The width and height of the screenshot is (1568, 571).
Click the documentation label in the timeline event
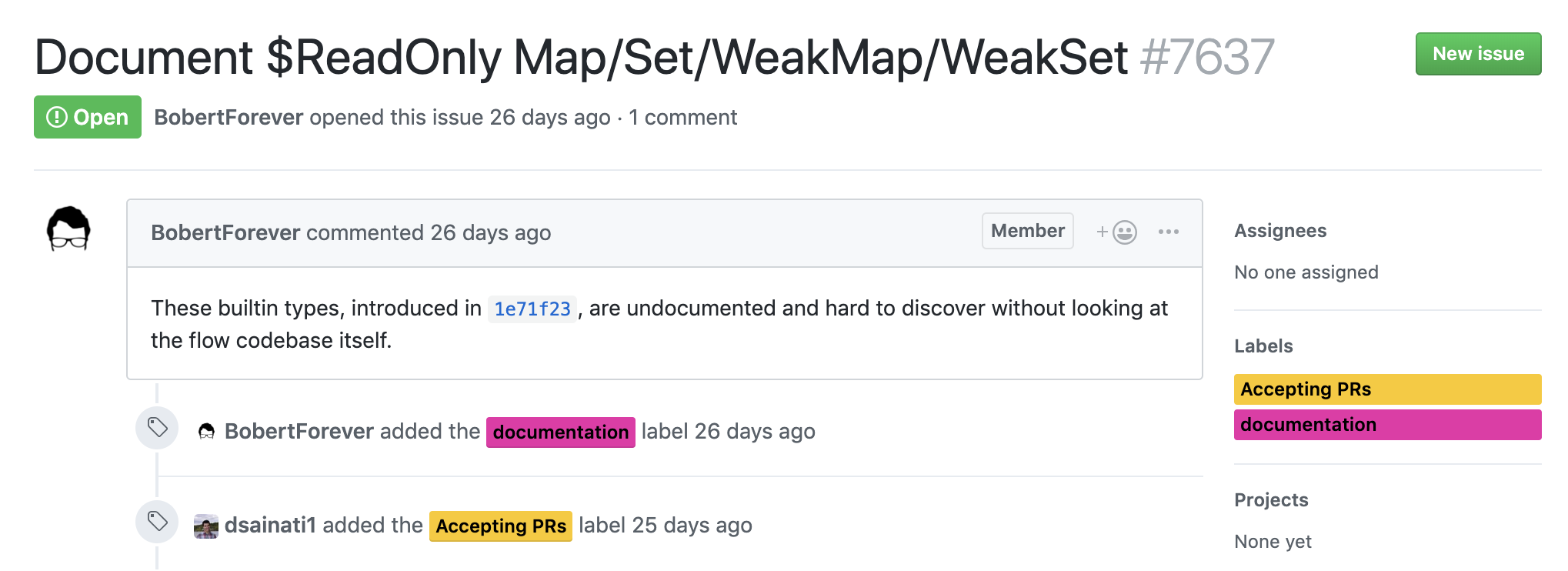(x=560, y=432)
